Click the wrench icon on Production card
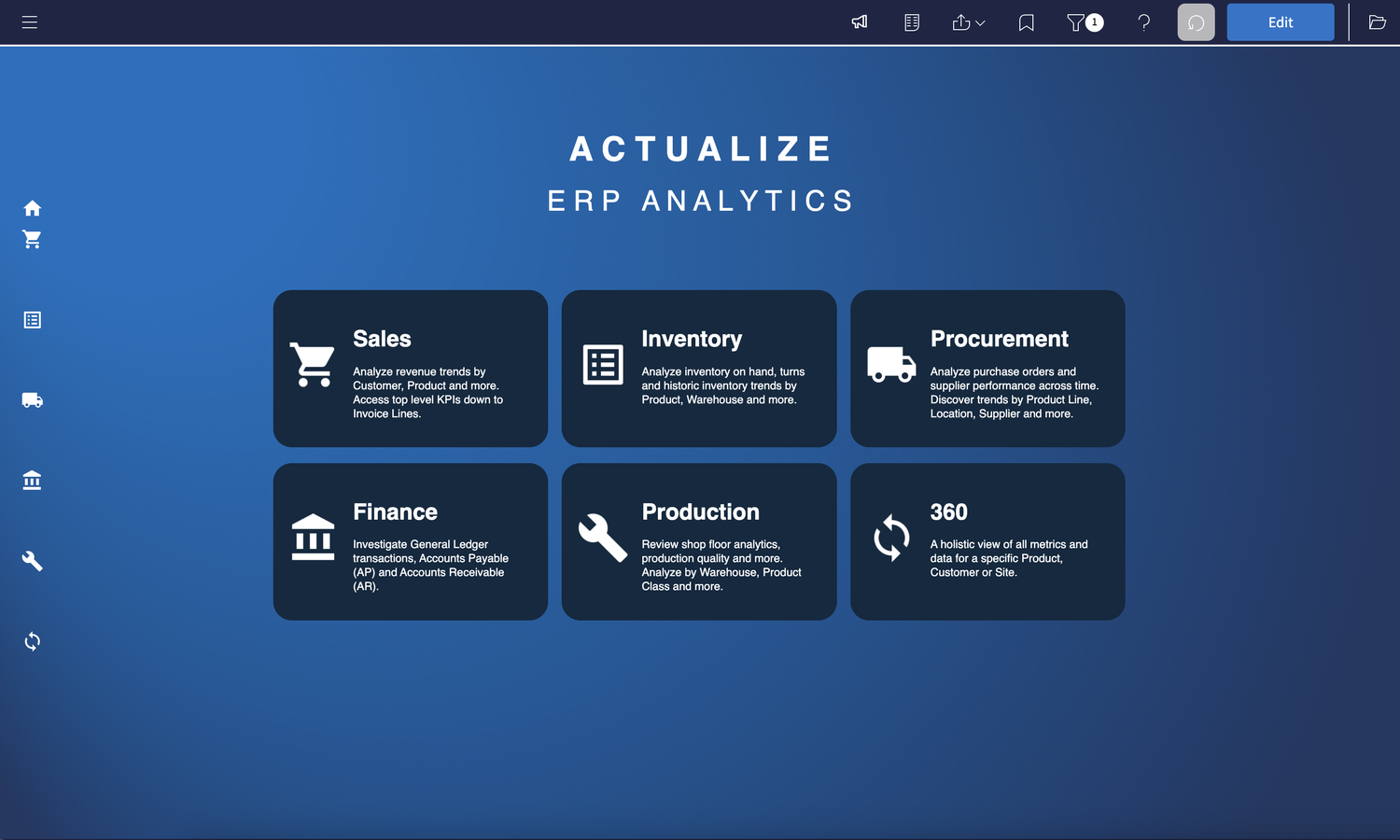This screenshot has width=1400, height=840. (603, 538)
